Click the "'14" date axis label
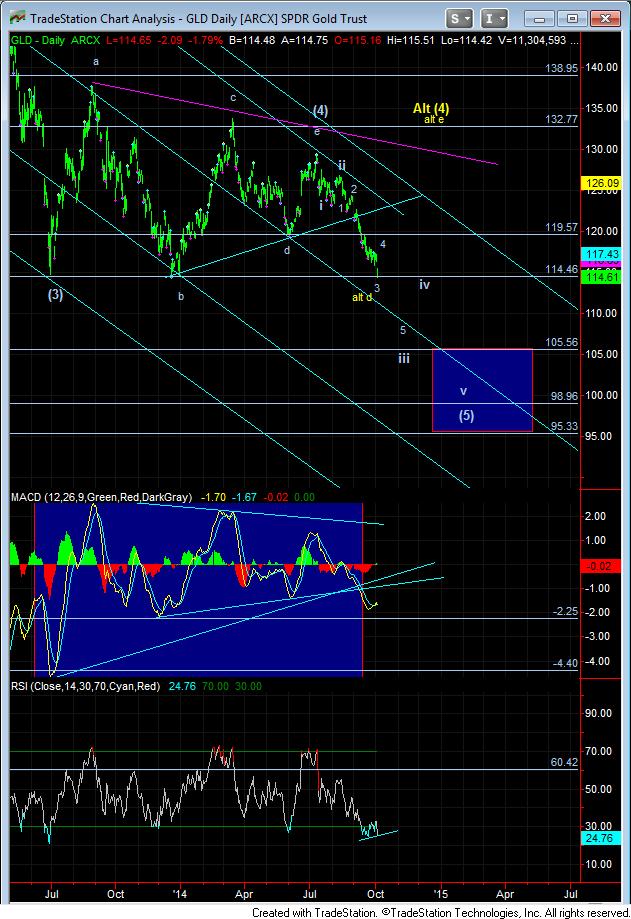This screenshot has width=631, height=919. (x=180, y=894)
